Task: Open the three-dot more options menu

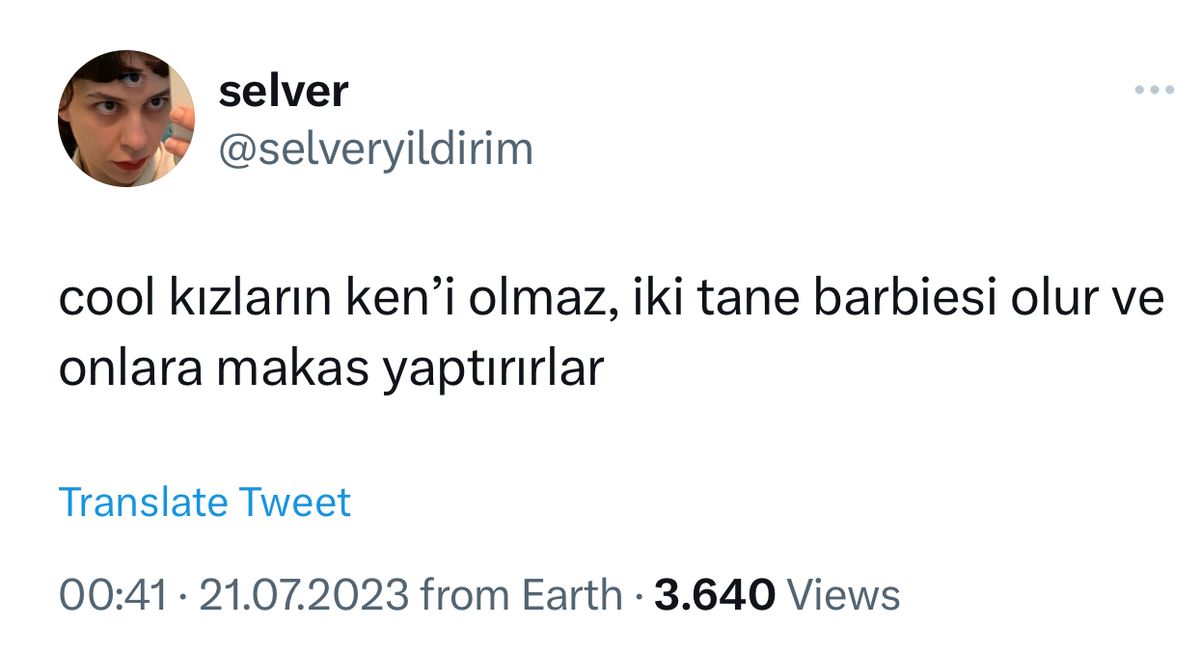Action: 1153,91
